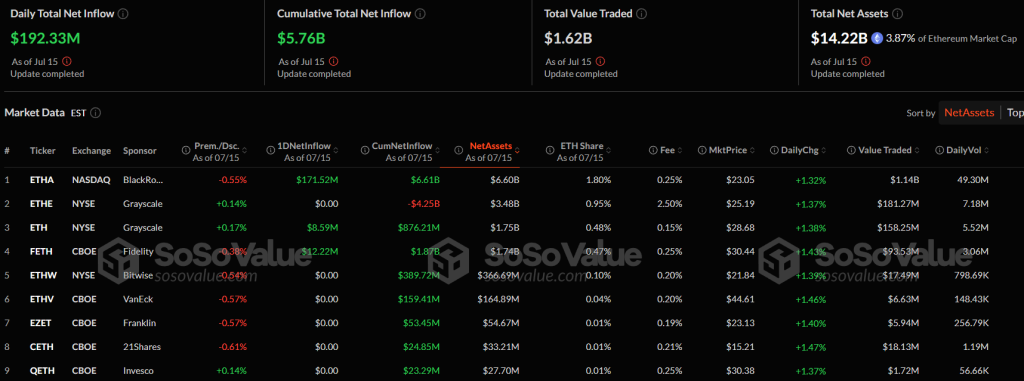Click the Exchange column header
The image size is (1024, 381).
(91, 150)
